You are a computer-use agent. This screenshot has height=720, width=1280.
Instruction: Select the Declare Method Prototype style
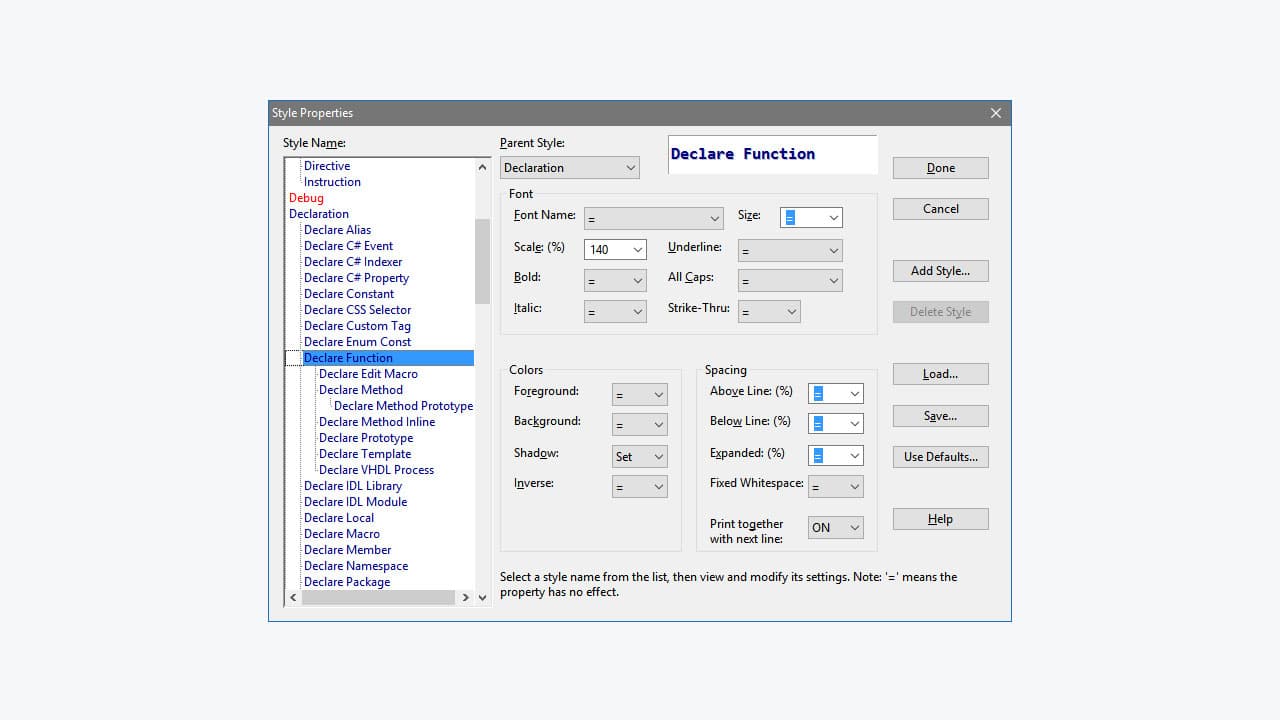click(404, 405)
